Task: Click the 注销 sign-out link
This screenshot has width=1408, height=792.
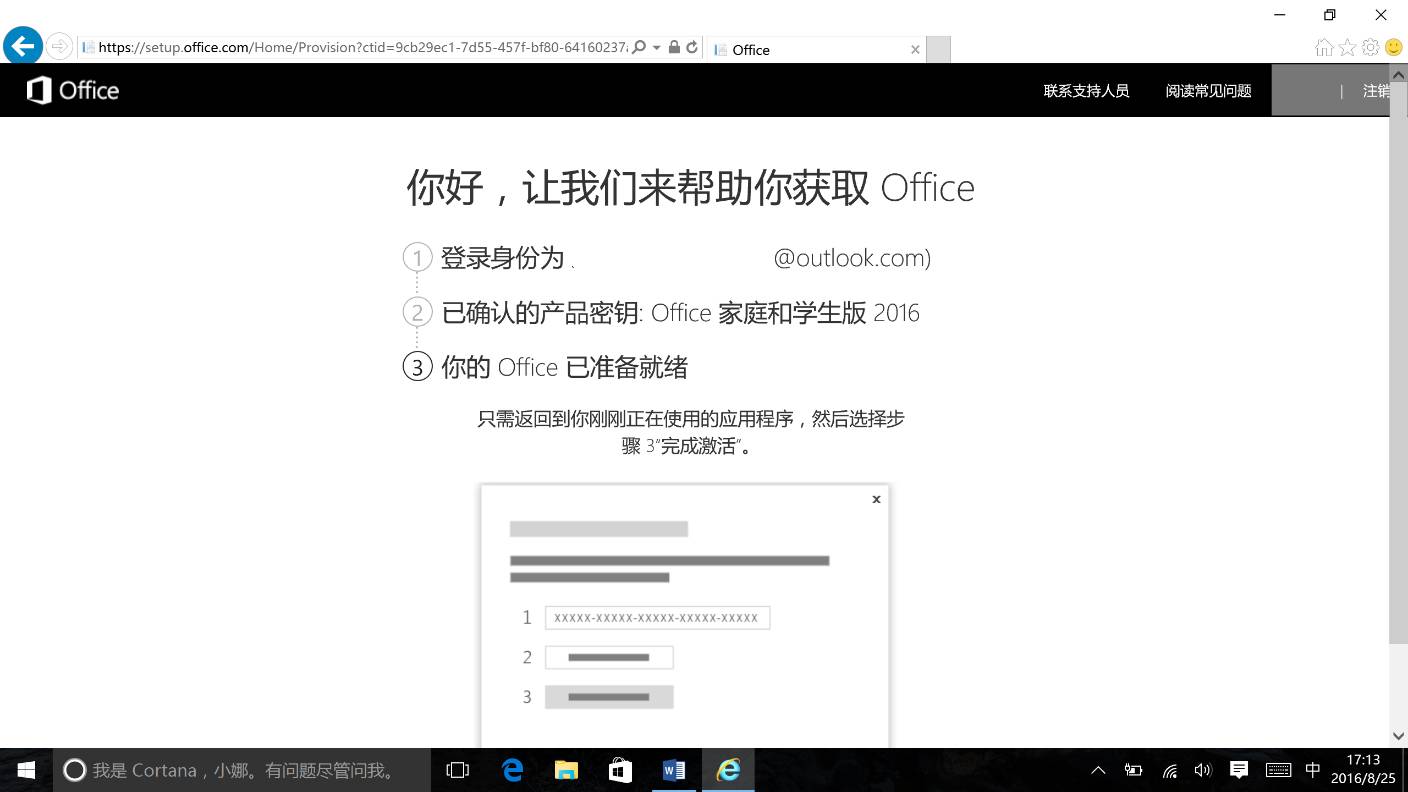Action: coord(1377,90)
